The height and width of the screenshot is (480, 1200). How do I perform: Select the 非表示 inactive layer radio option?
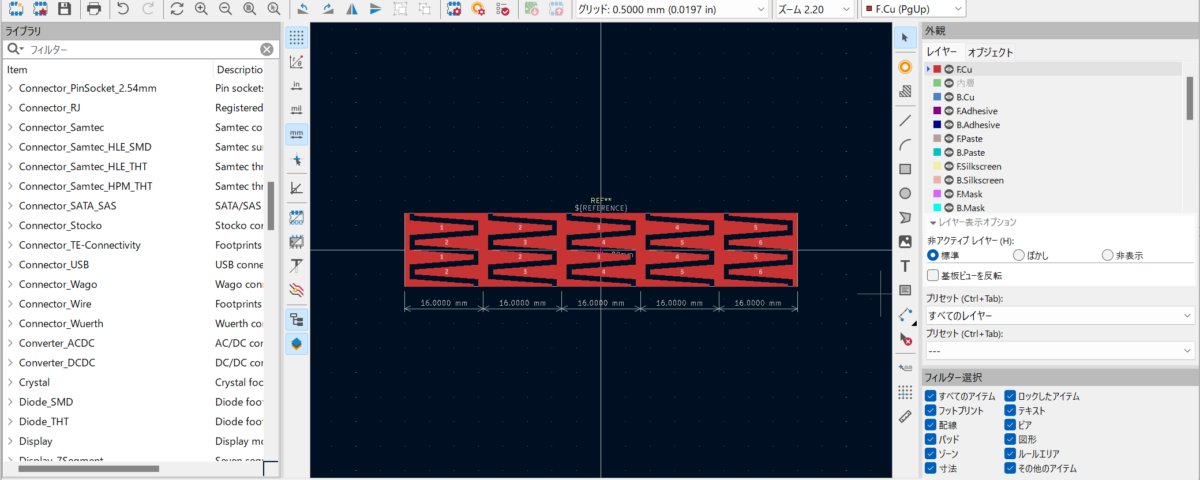[x=1107, y=255]
